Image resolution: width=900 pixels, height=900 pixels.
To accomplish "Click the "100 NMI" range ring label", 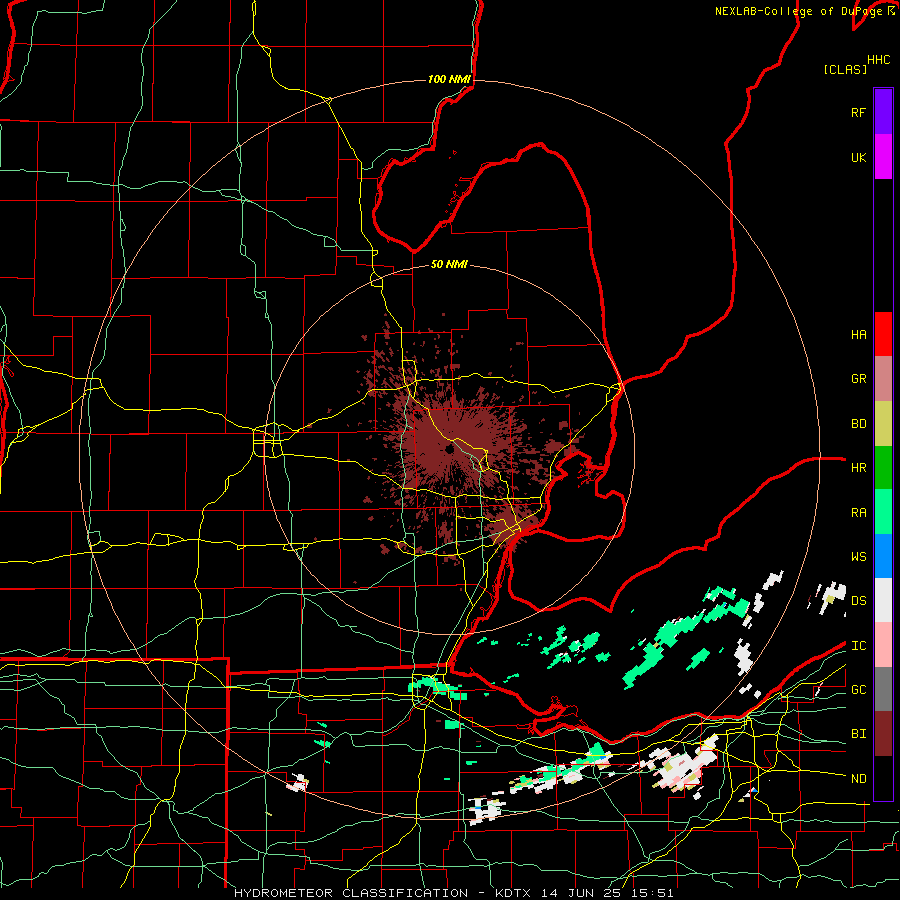I will click(449, 79).
